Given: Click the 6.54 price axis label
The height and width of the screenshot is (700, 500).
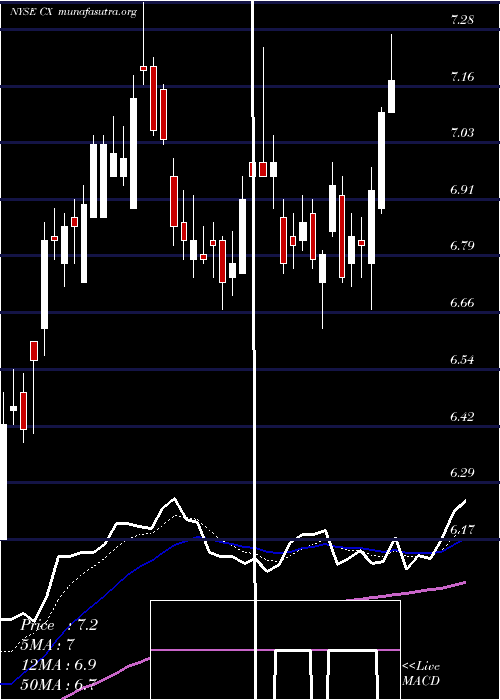Looking at the screenshot, I should pos(462,360).
